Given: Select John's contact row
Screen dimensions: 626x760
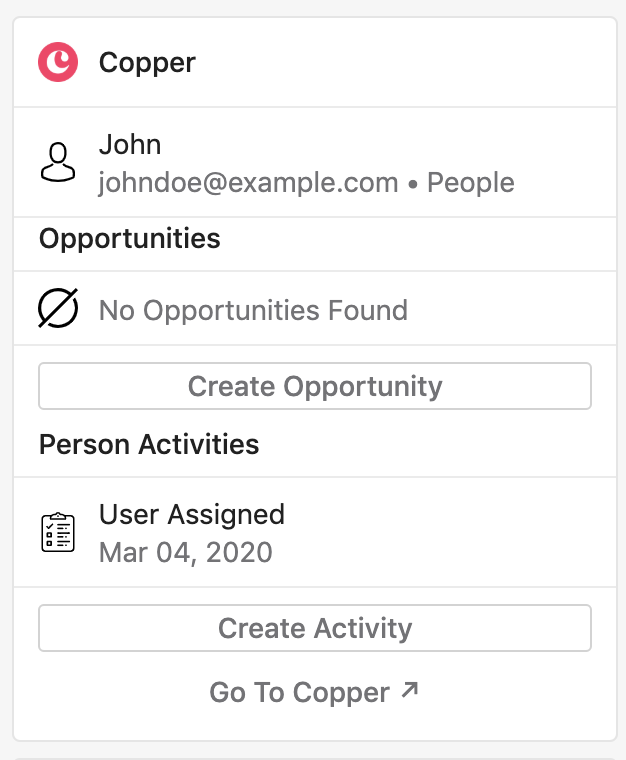Looking at the screenshot, I should (315, 162).
